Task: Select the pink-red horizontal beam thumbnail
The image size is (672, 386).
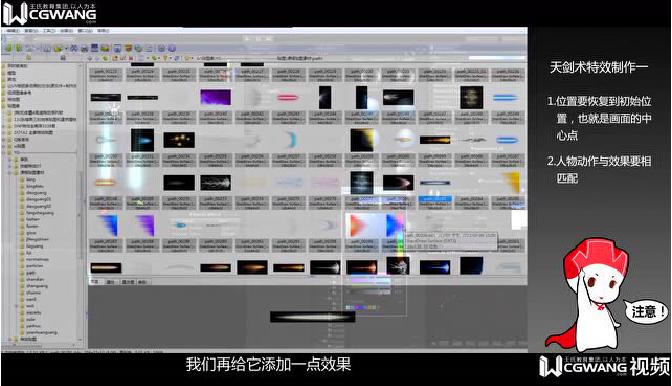Action: (x=288, y=98)
